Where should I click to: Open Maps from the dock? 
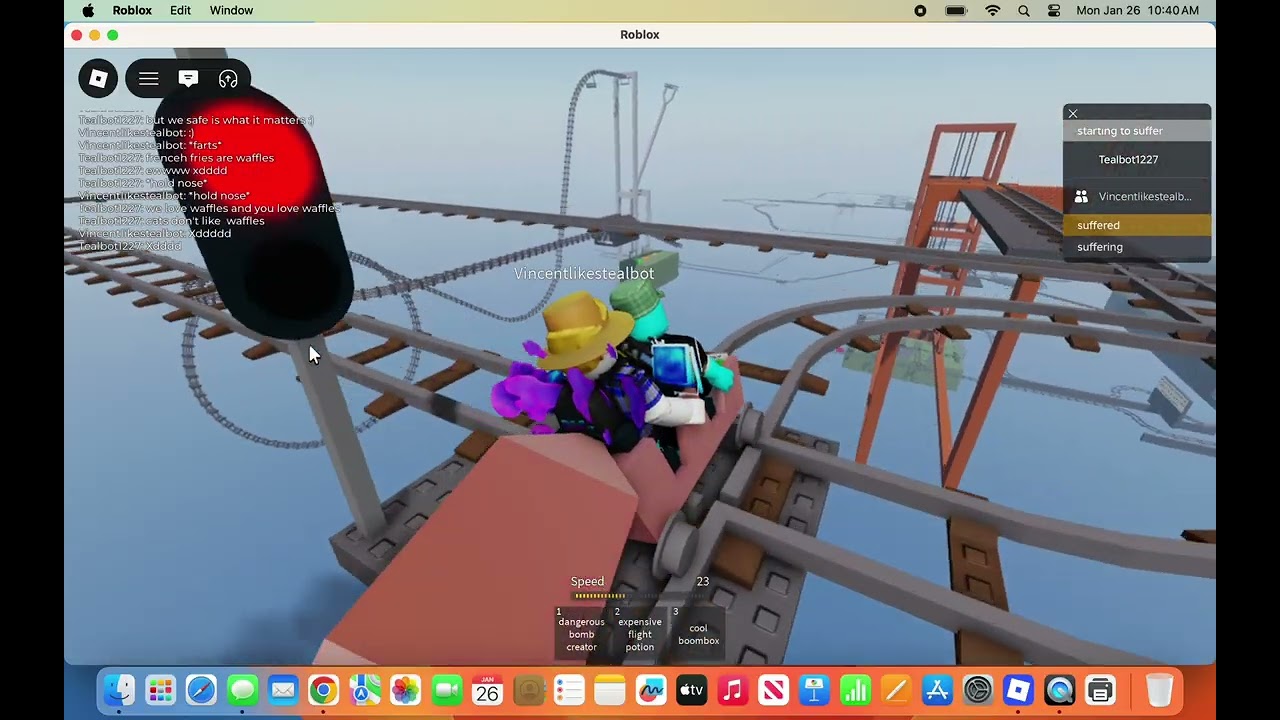[364, 690]
